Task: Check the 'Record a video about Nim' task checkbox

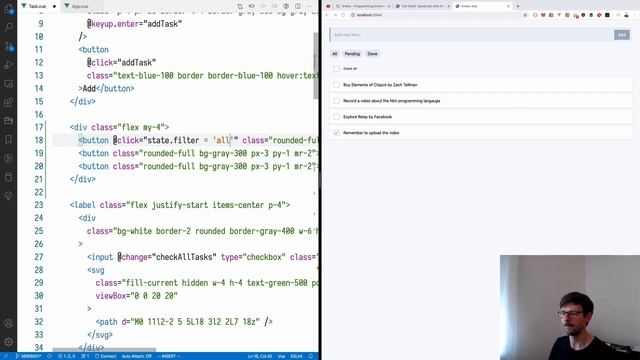Action: tap(336, 101)
